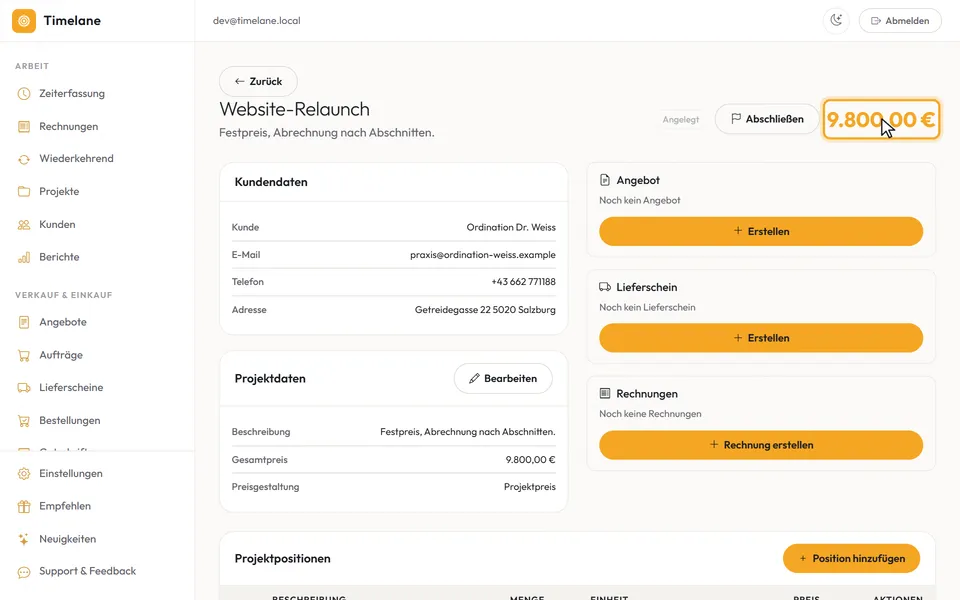The image size is (960, 600).
Task: Click the 9.800,00 € total price badge
Action: [881, 119]
